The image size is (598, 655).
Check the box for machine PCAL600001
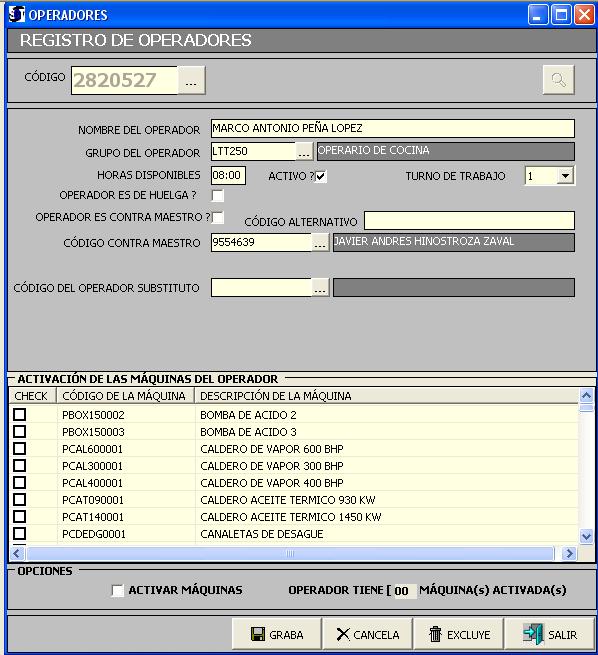[x=20, y=449]
